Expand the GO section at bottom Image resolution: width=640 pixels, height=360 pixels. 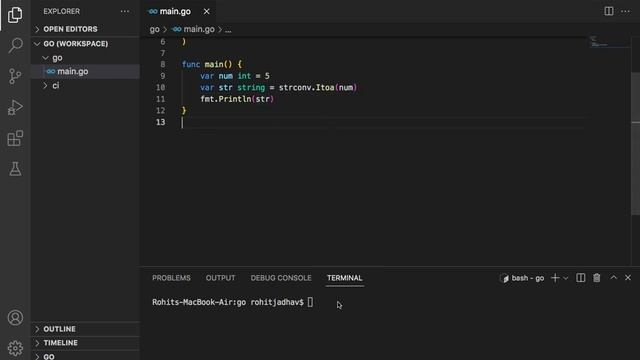coord(85,356)
